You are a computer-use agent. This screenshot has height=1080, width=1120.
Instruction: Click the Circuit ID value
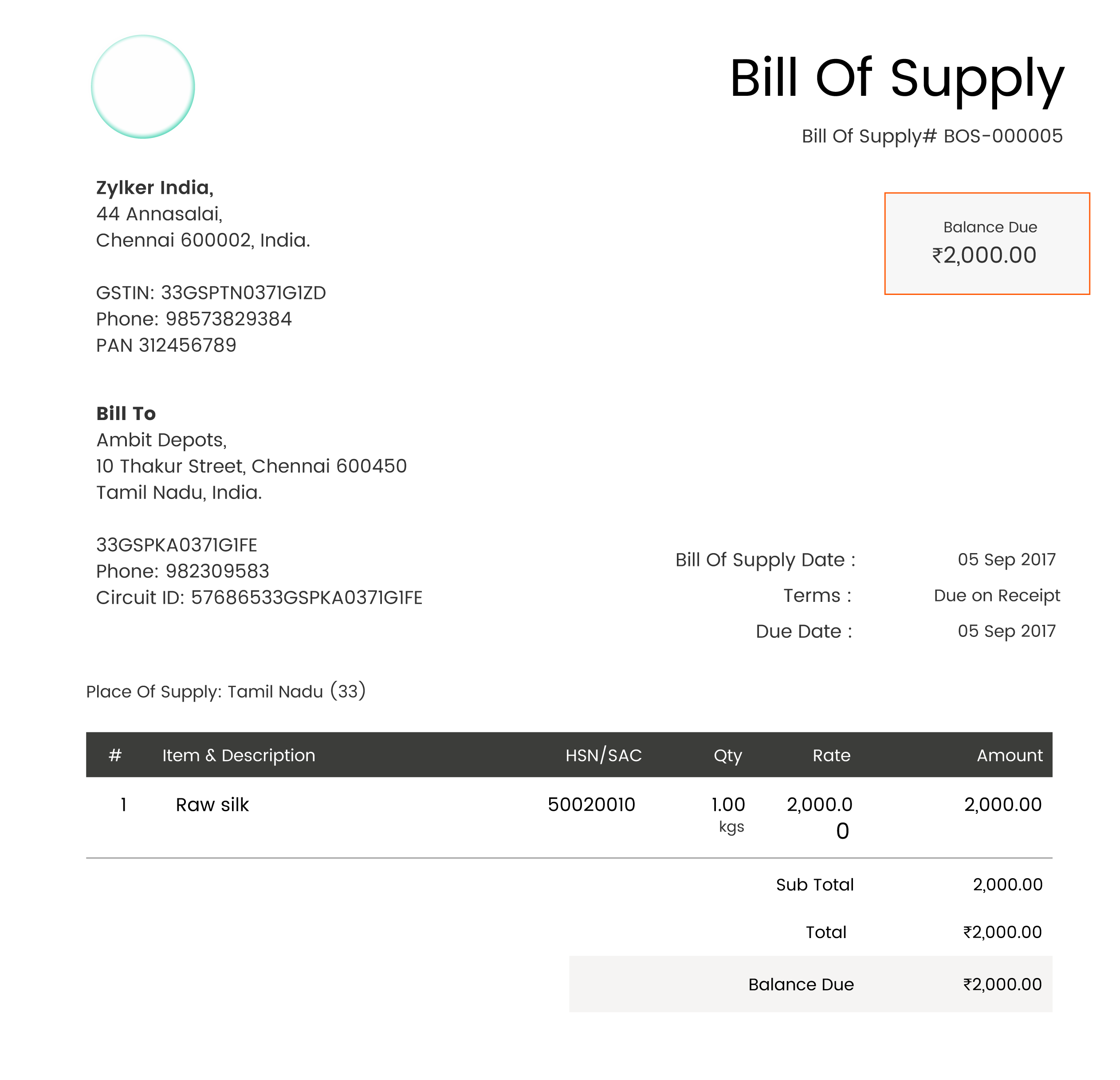point(307,597)
